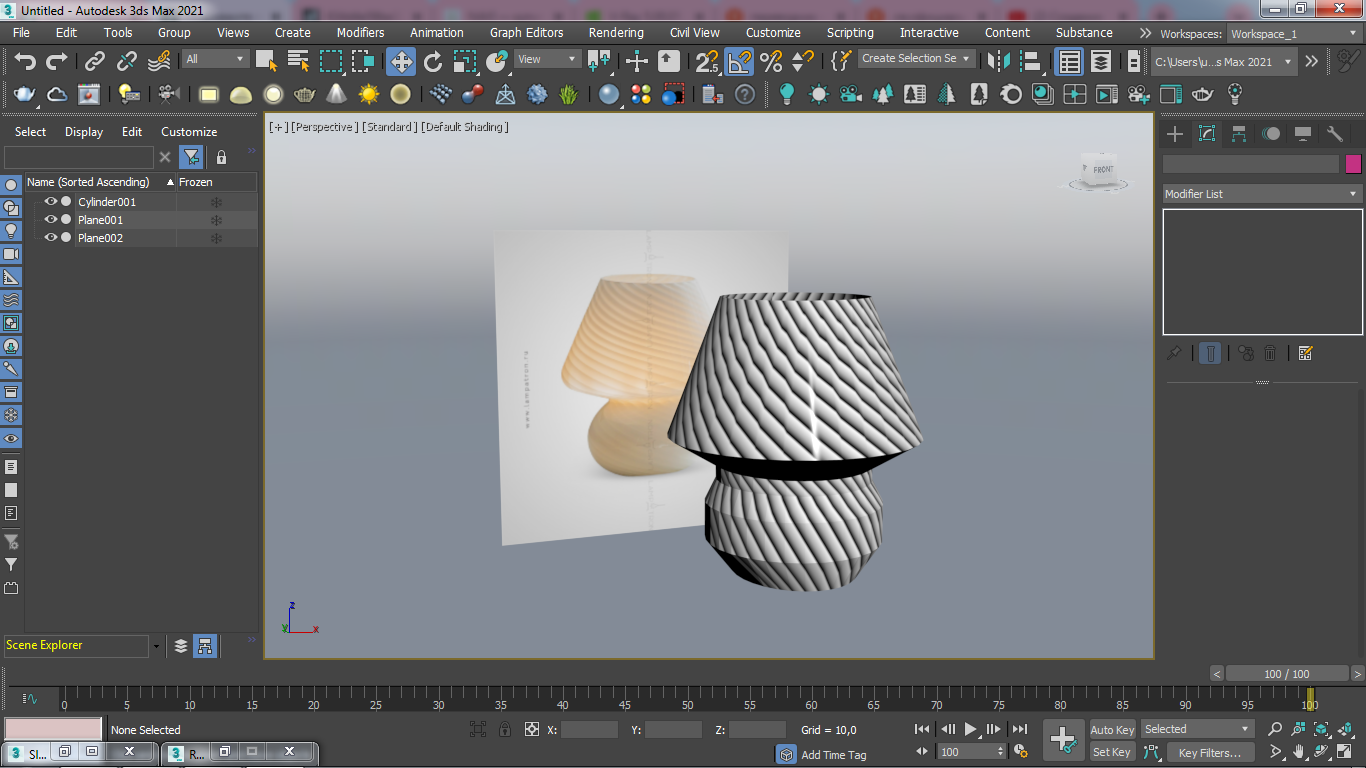Create a teapot with the teapot icon
This screenshot has height=768, width=1366.
(25, 95)
